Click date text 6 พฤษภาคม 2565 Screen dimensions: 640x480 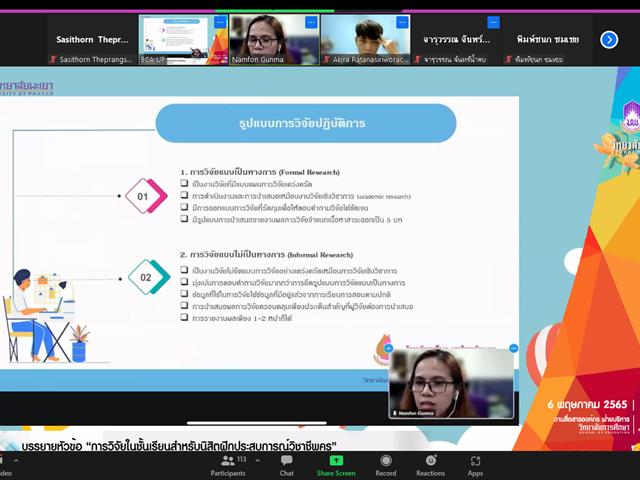point(587,404)
